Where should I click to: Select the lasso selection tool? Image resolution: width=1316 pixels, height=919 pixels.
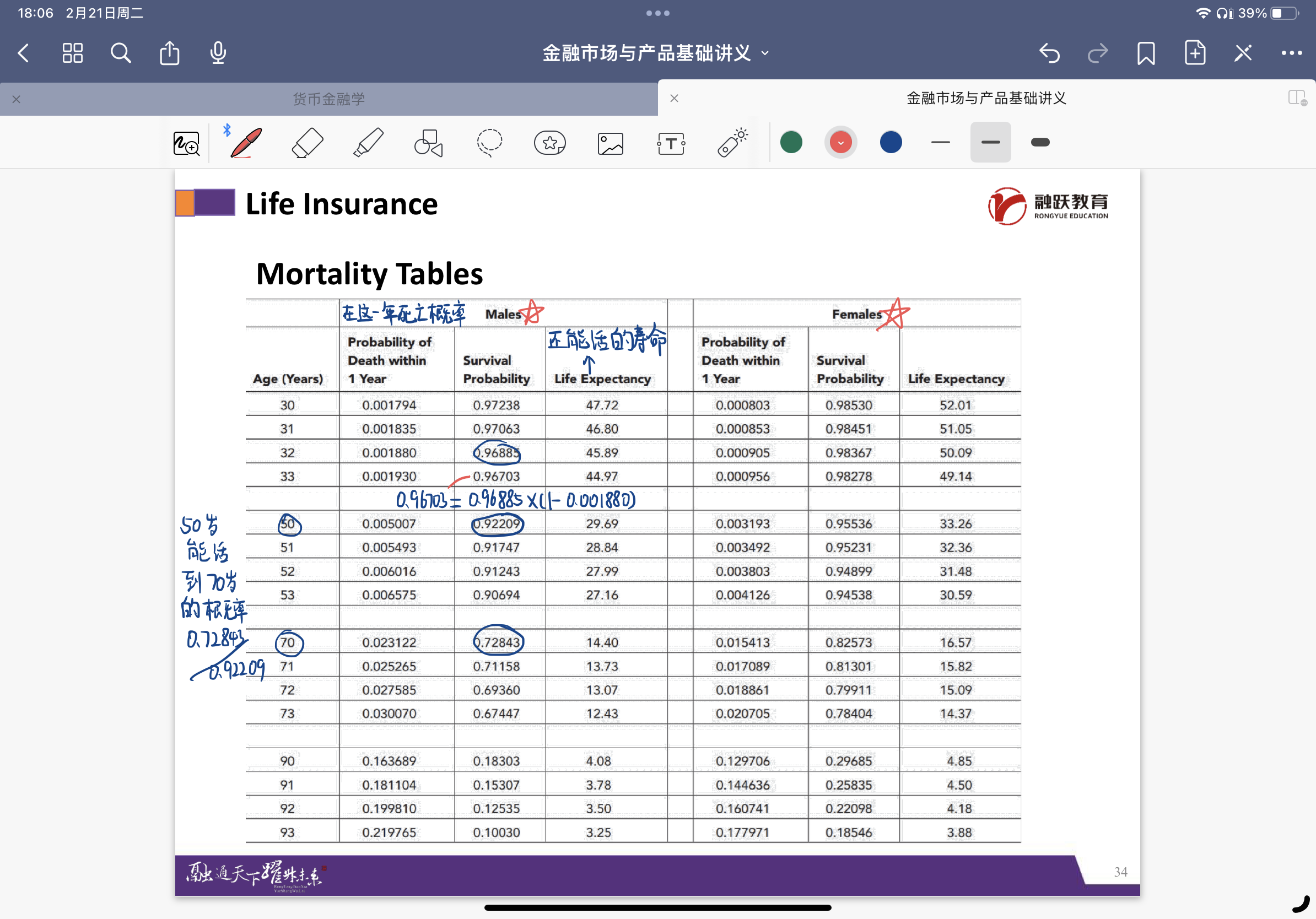[x=489, y=143]
